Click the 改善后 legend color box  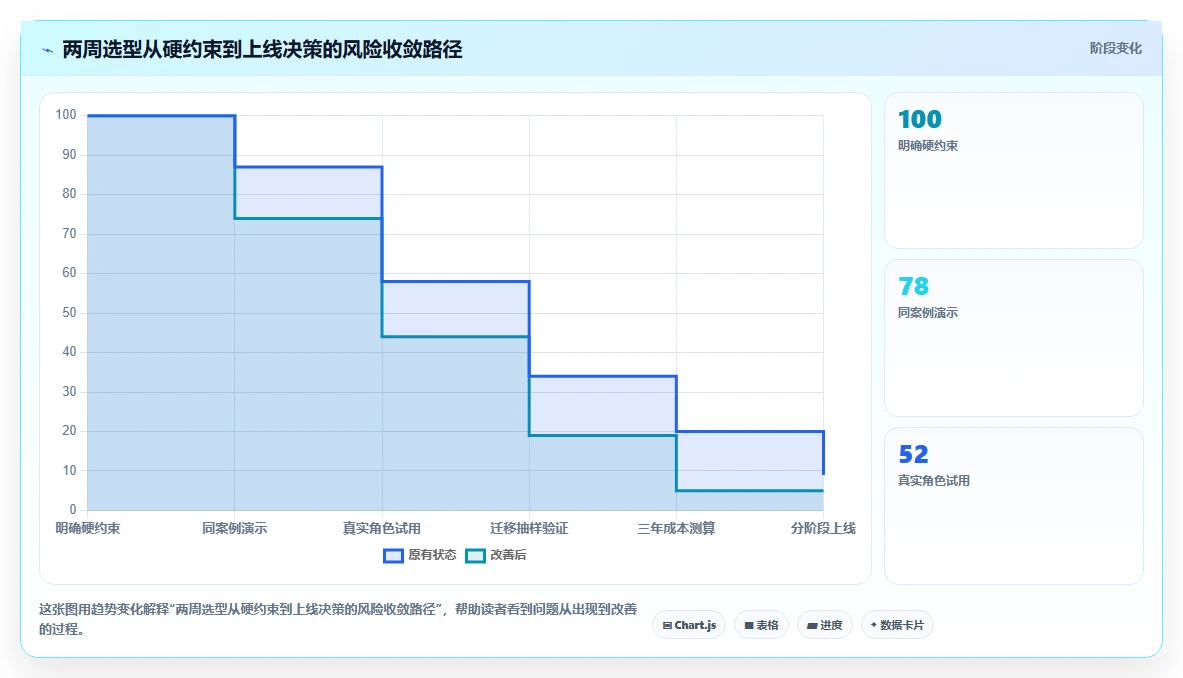click(x=475, y=556)
